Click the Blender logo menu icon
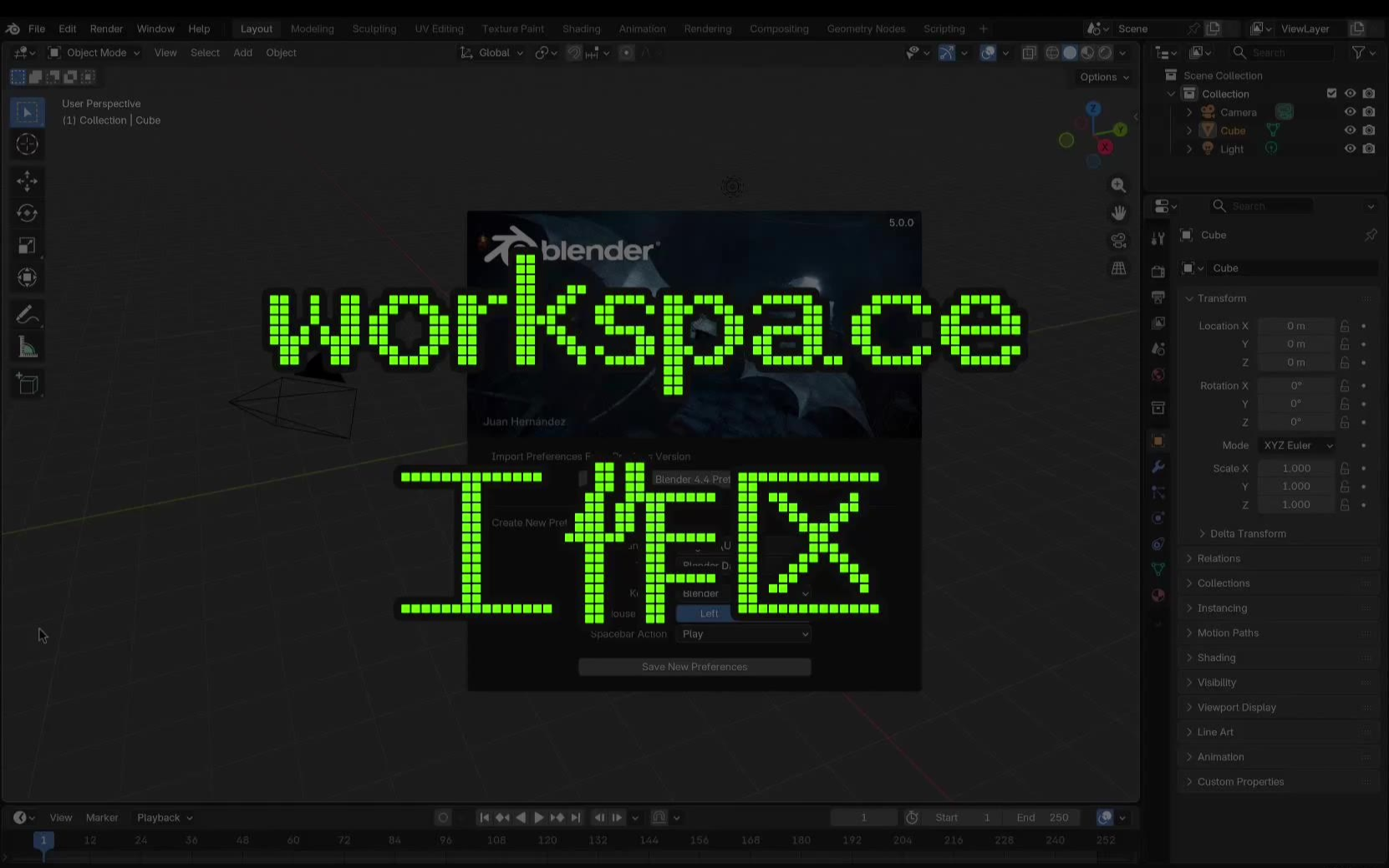 (x=13, y=28)
